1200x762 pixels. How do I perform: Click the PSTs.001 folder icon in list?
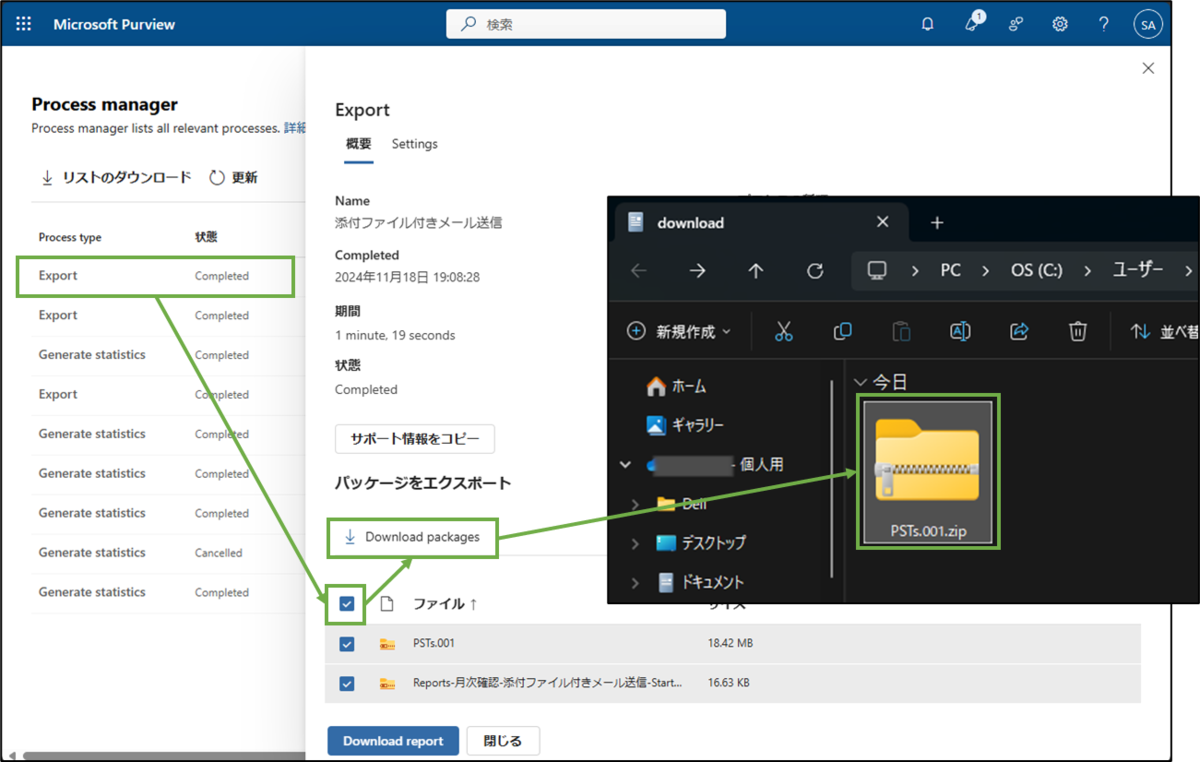(x=387, y=644)
